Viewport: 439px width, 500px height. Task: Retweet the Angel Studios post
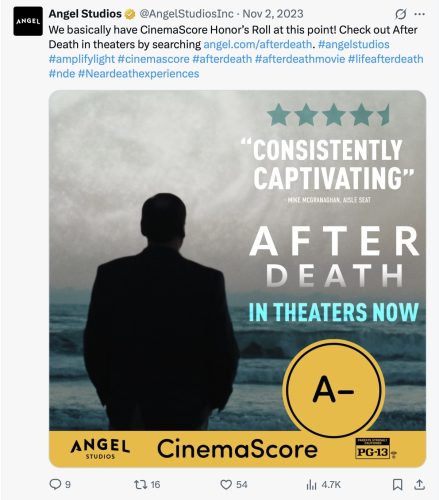(140, 484)
